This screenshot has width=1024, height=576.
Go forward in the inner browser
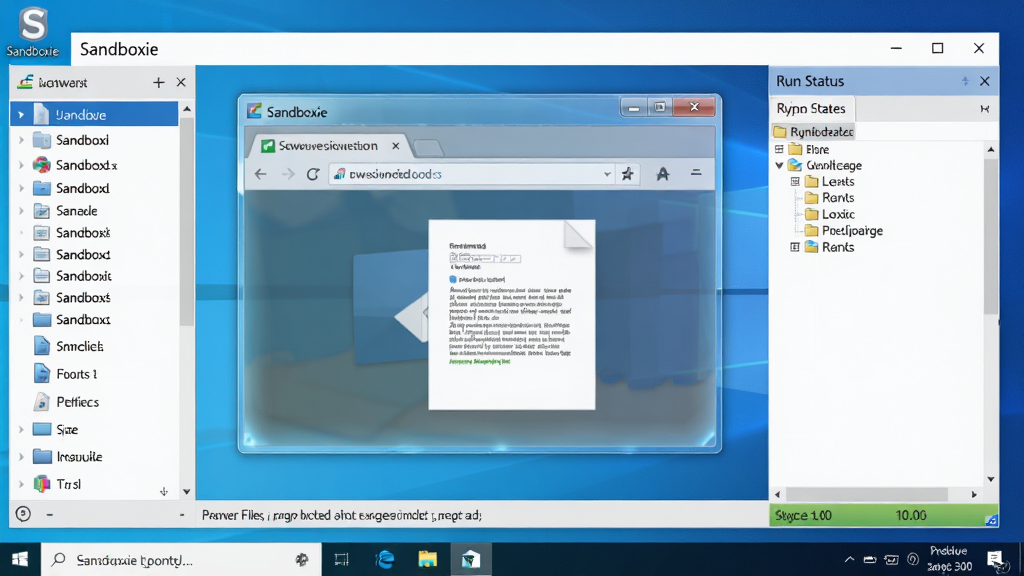[x=288, y=174]
